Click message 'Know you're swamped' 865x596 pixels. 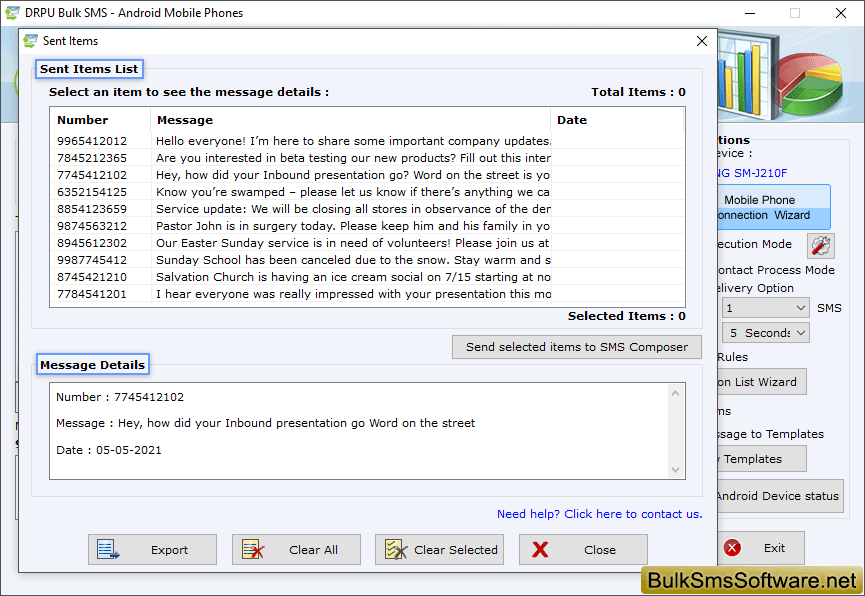pos(353,192)
